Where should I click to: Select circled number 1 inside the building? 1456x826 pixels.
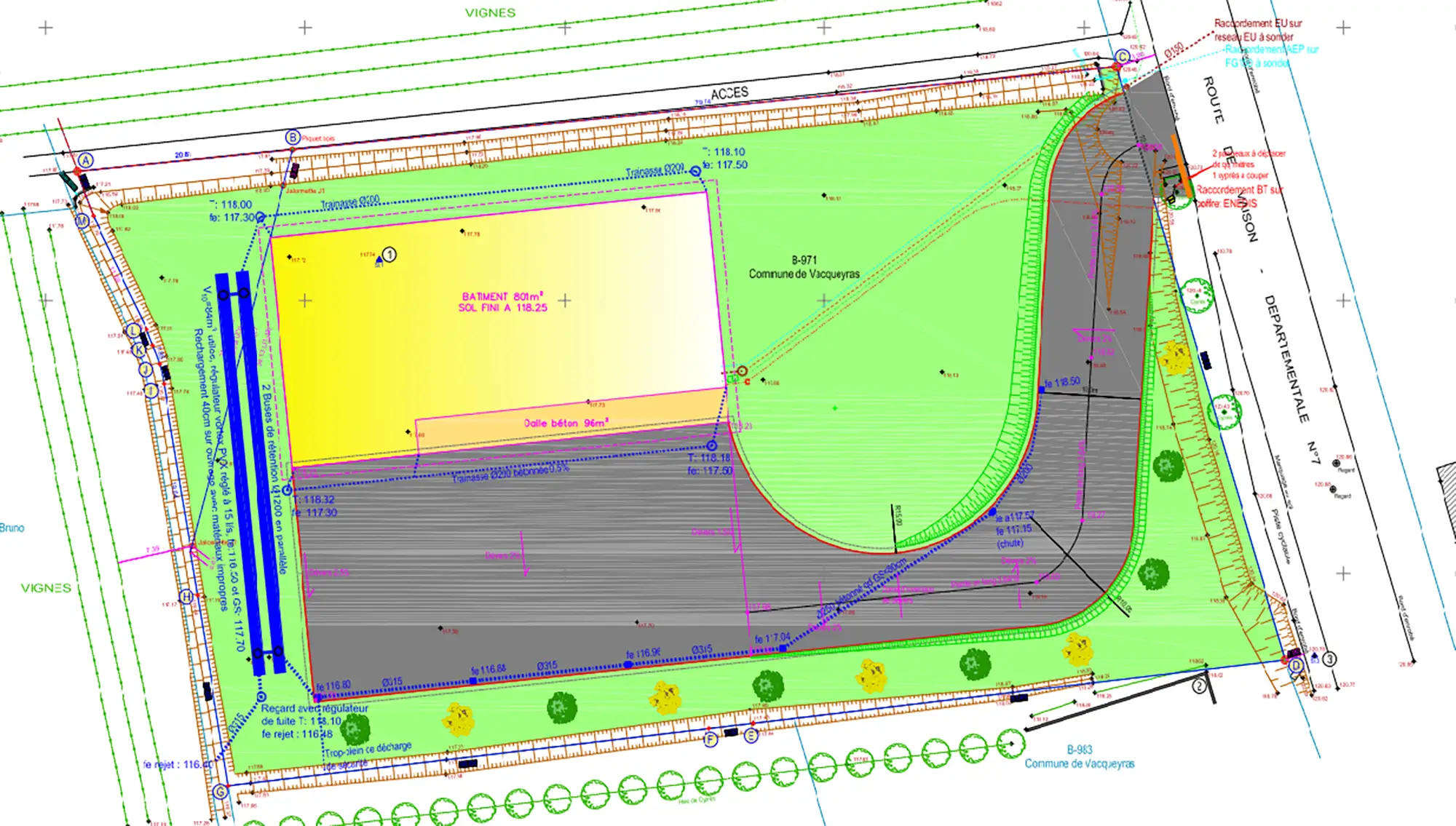389,255
